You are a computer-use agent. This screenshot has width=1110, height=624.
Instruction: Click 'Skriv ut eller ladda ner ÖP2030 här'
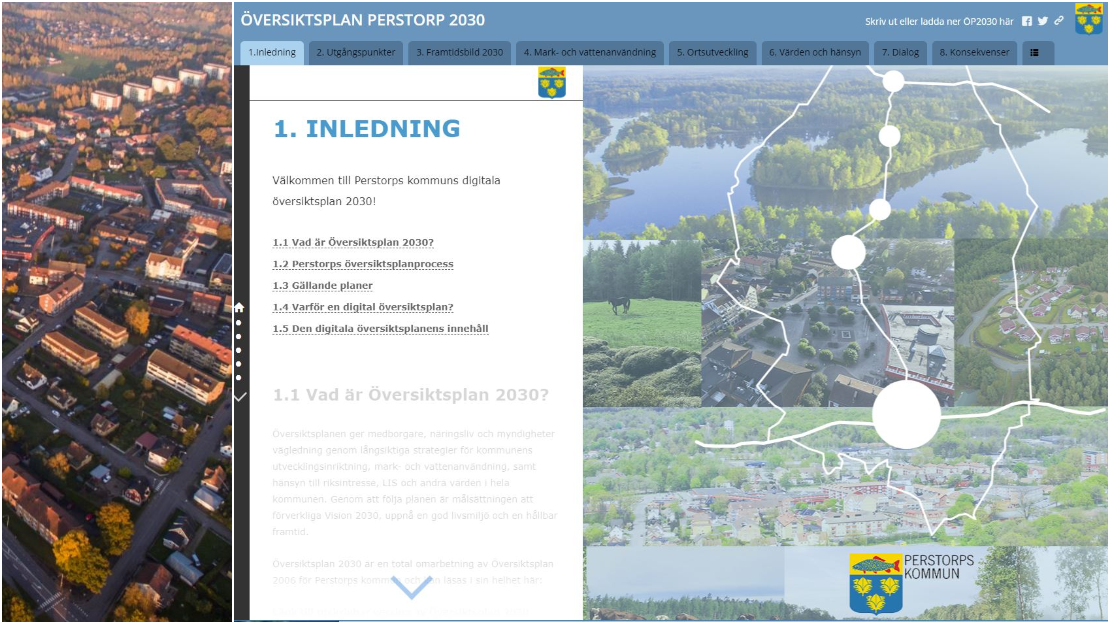click(939, 22)
